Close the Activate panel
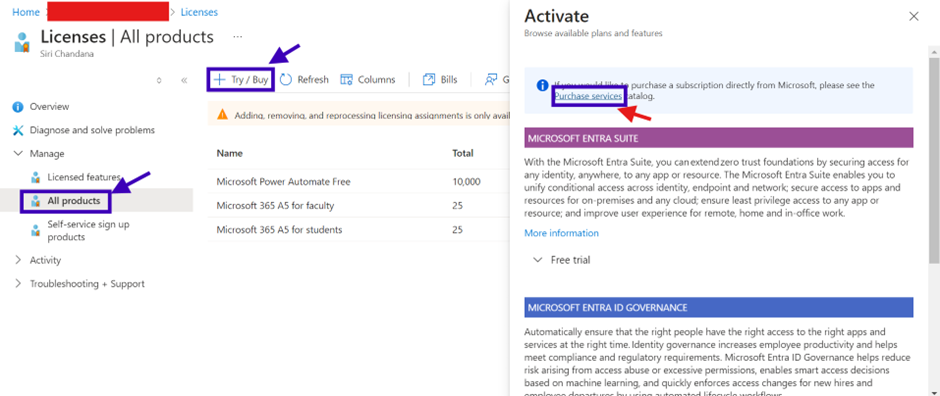The width and height of the screenshot is (940, 396). point(914,17)
